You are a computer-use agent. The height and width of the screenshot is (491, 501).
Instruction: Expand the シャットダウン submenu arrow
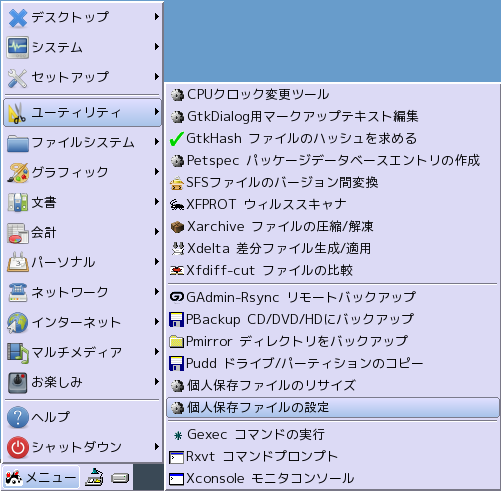157,446
